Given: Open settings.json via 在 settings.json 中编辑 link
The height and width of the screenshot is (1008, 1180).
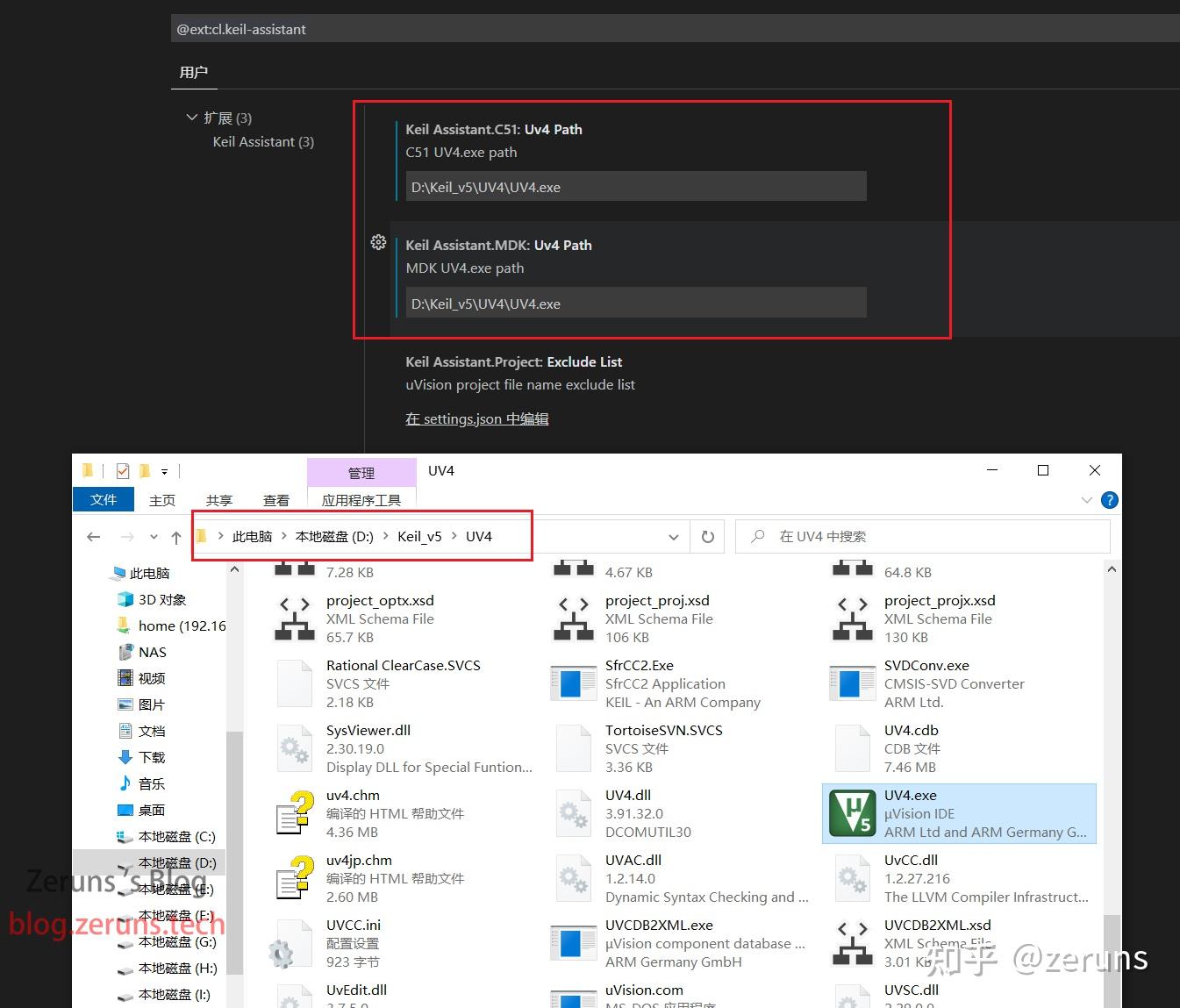Looking at the screenshot, I should click(477, 418).
